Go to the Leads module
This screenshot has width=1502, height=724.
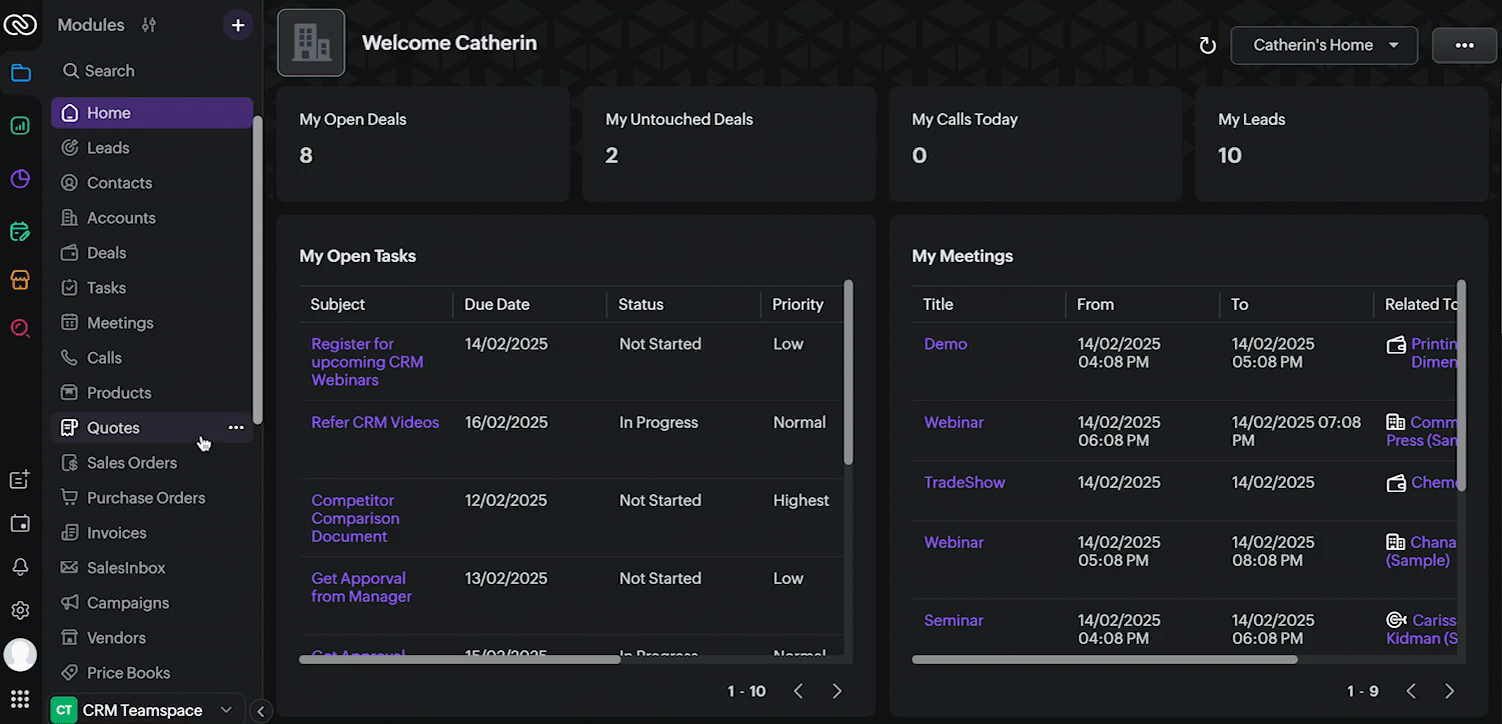pos(108,148)
